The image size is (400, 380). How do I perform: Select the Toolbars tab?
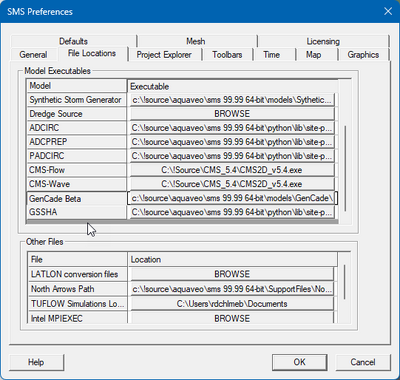point(227,55)
